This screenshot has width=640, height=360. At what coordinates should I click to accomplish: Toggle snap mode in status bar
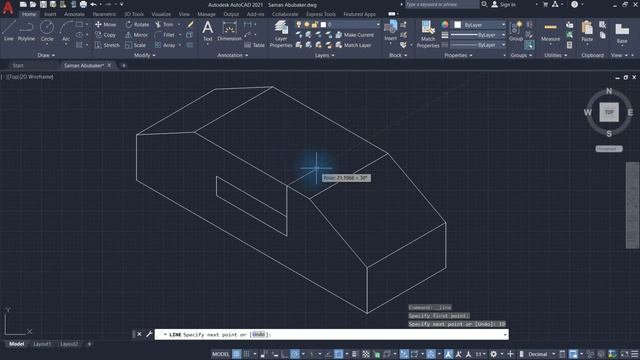247,354
